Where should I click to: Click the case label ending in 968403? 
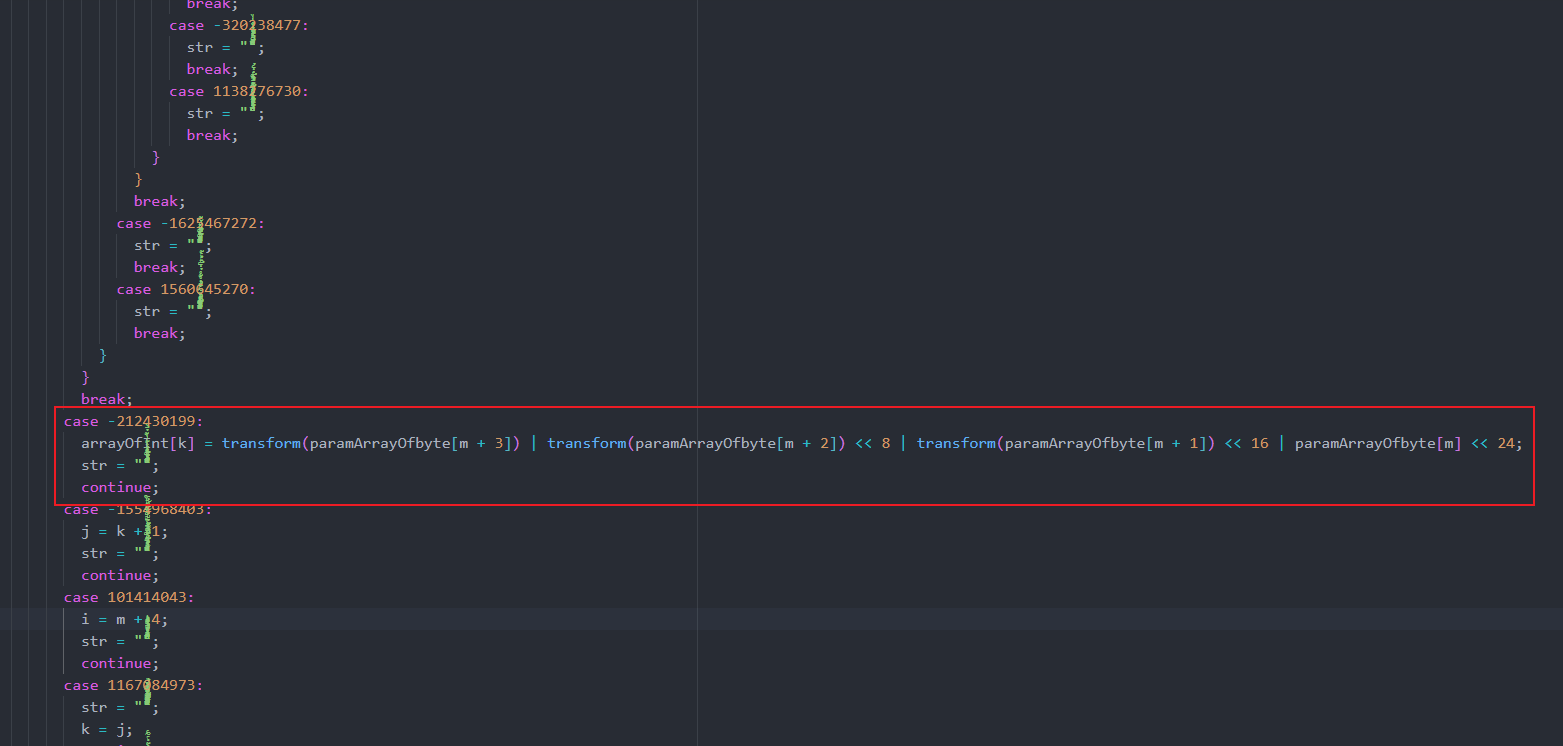point(138,509)
